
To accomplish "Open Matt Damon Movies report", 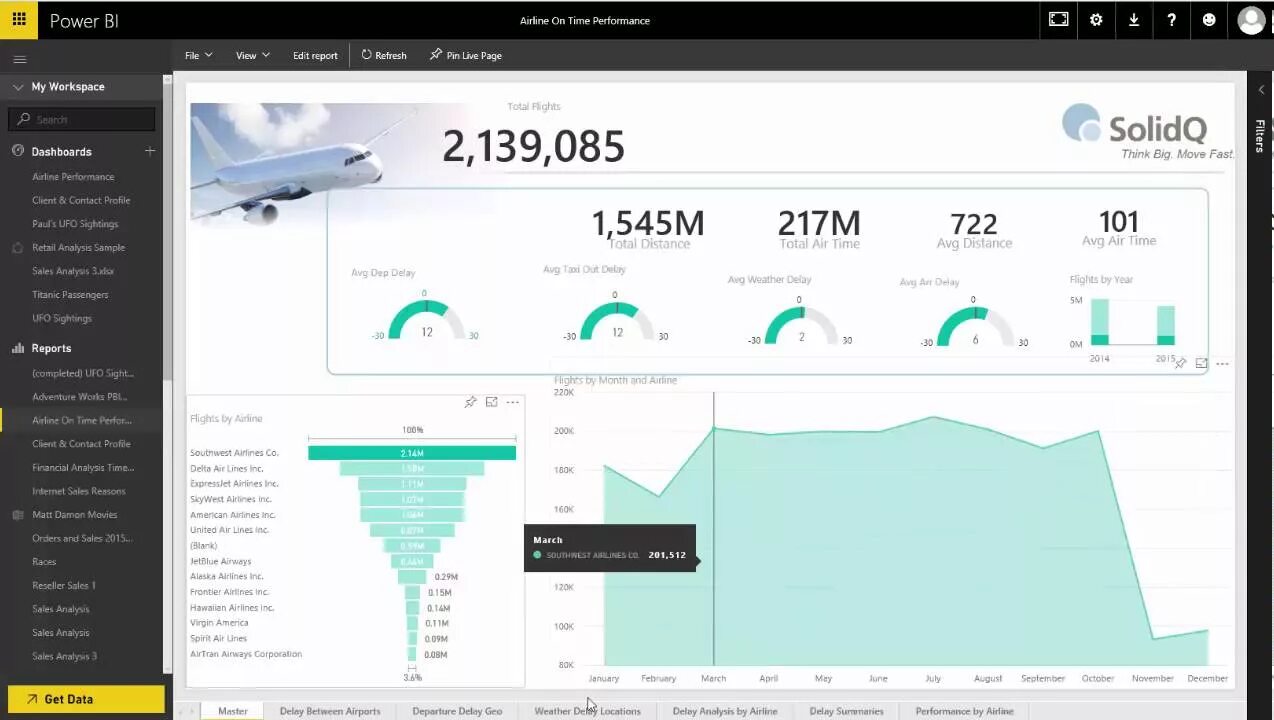I will pyautogui.click(x=75, y=515).
